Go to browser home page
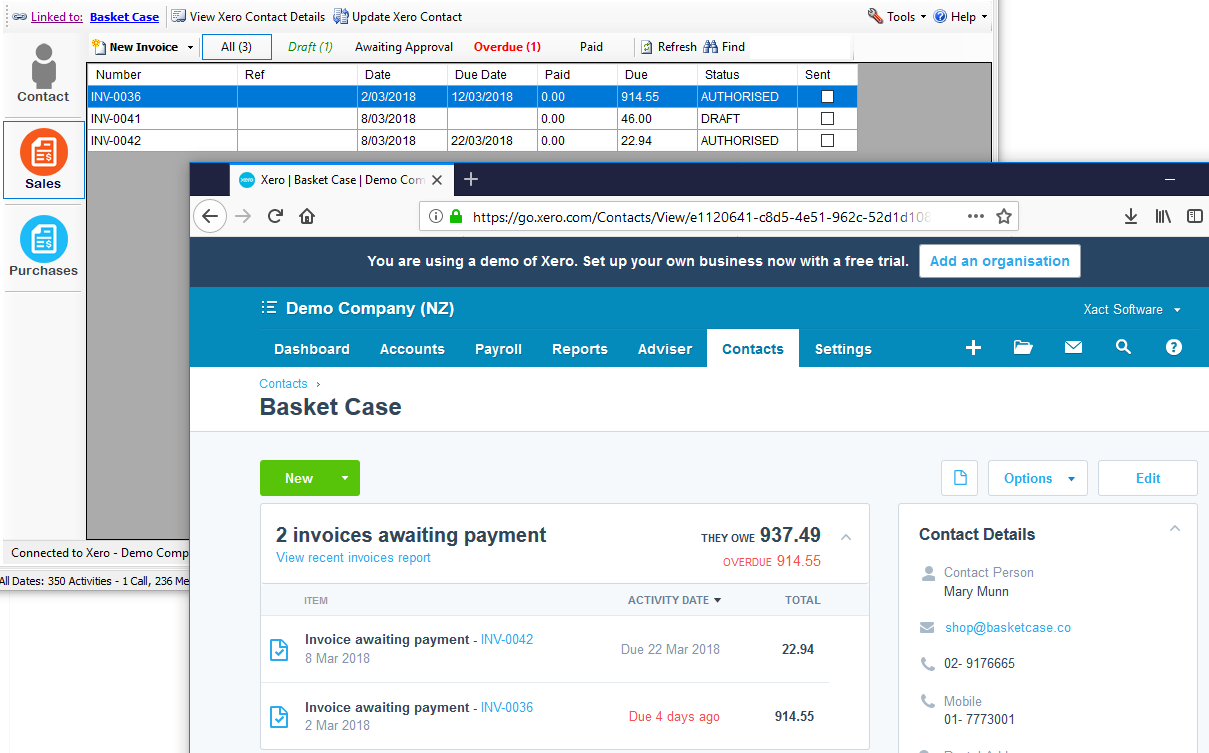This screenshot has width=1209, height=753. [307, 216]
